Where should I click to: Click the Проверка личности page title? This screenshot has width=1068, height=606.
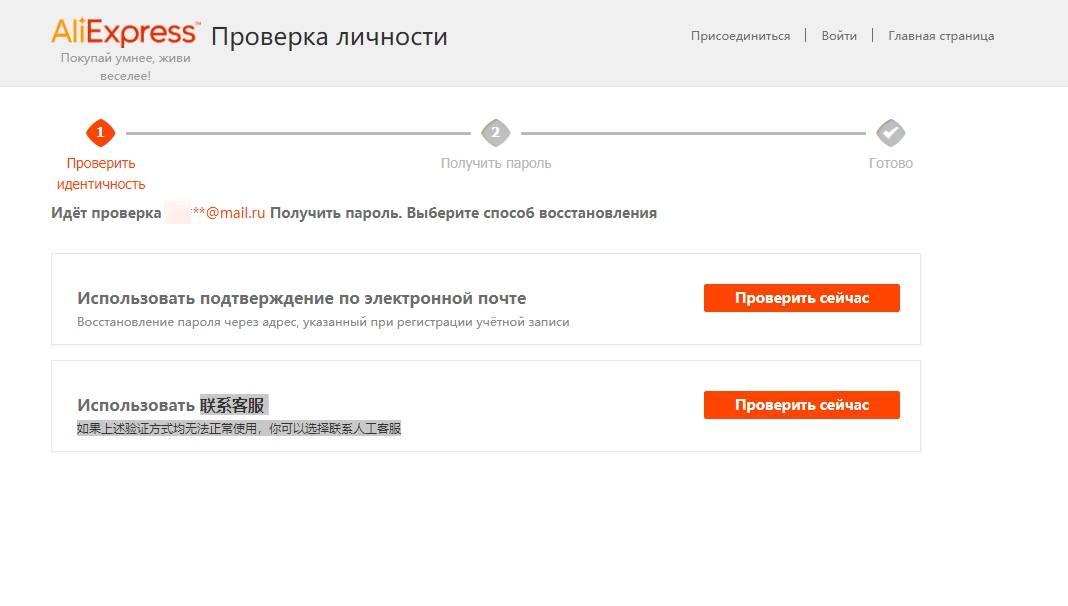329,37
